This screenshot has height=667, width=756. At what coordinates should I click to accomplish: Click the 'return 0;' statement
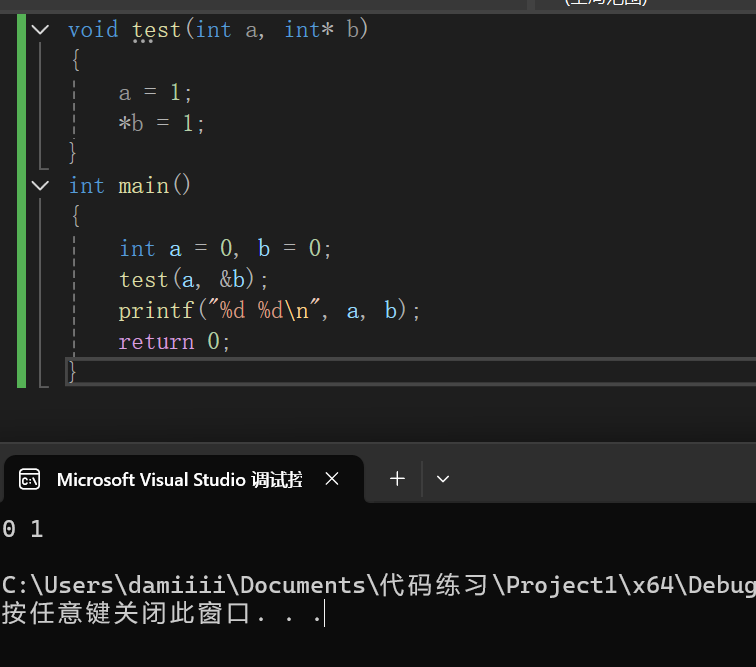175,341
